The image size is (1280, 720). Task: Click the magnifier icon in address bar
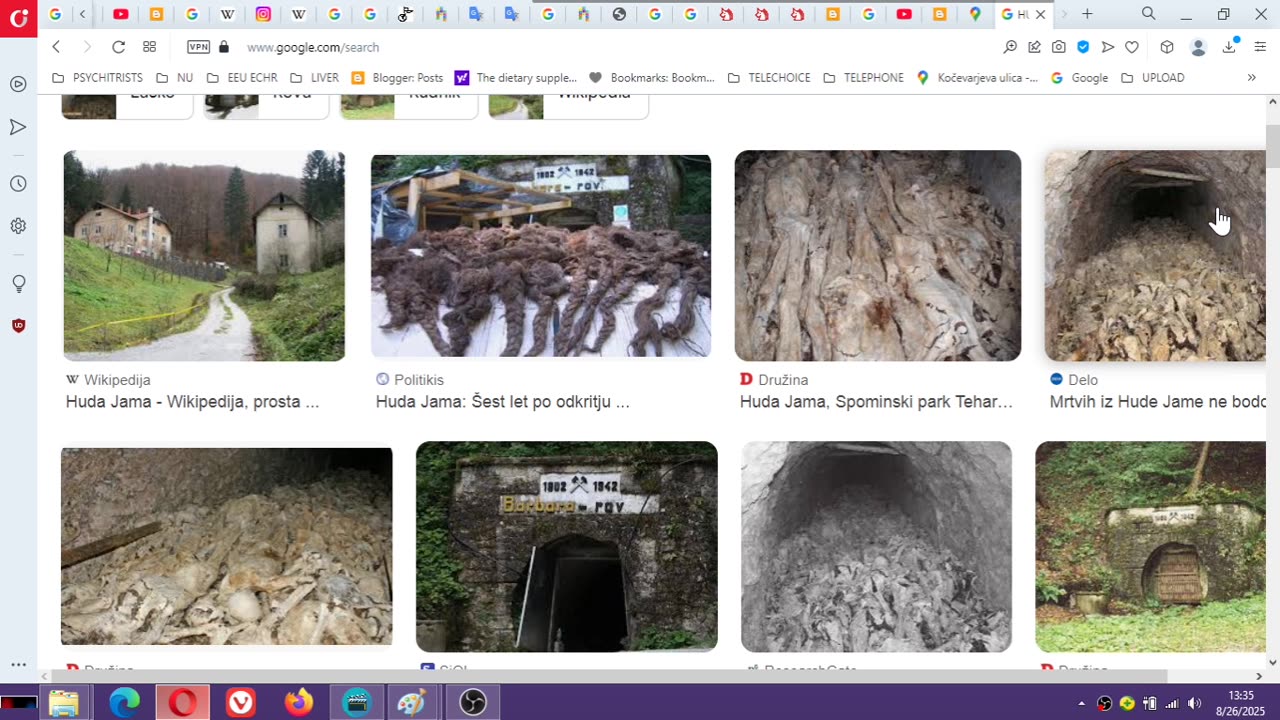(x=1010, y=47)
